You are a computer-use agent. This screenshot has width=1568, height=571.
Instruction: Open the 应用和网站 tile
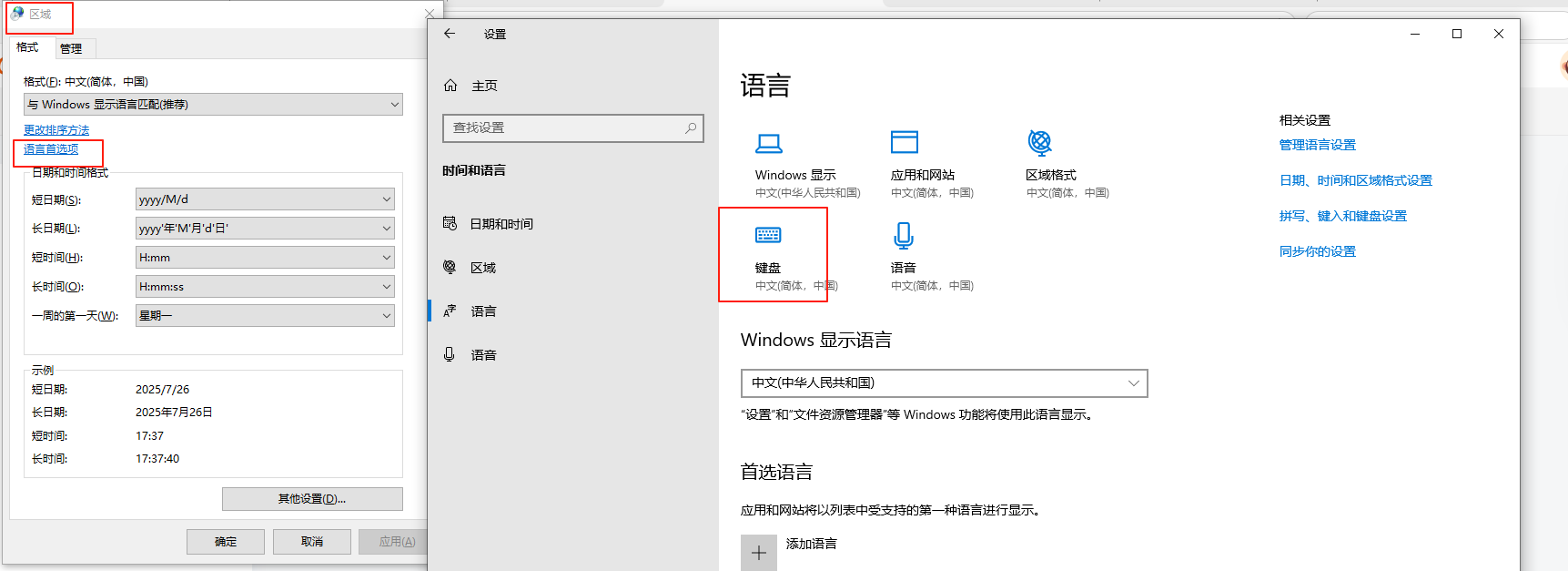coord(932,165)
